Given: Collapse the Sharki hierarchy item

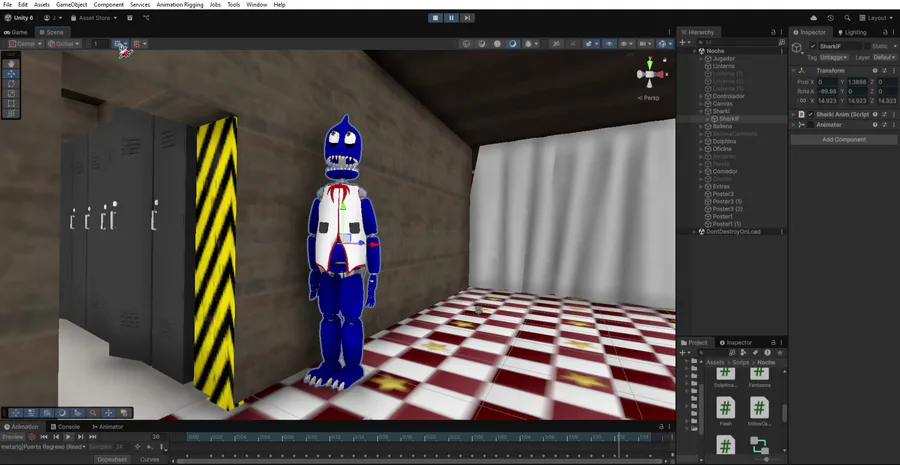Looking at the screenshot, I should pyautogui.click(x=701, y=111).
